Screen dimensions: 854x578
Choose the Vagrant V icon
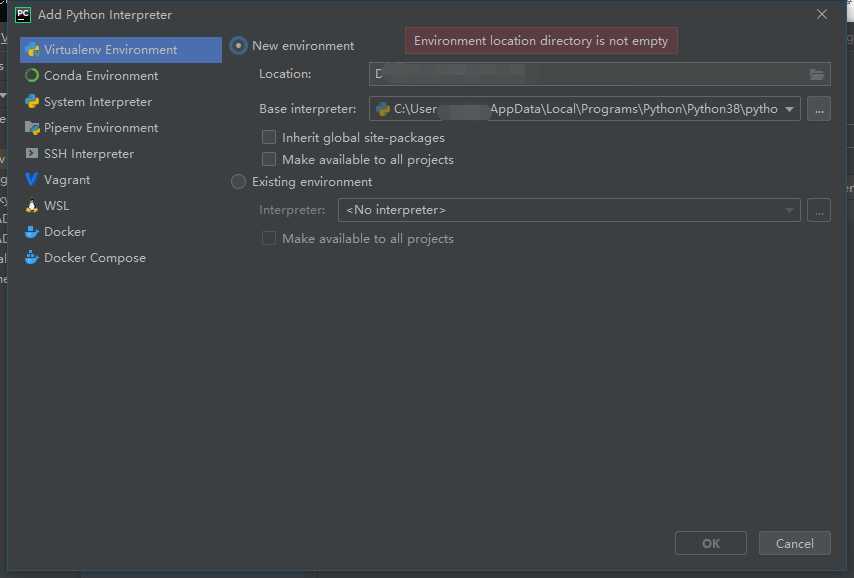[x=32, y=179]
